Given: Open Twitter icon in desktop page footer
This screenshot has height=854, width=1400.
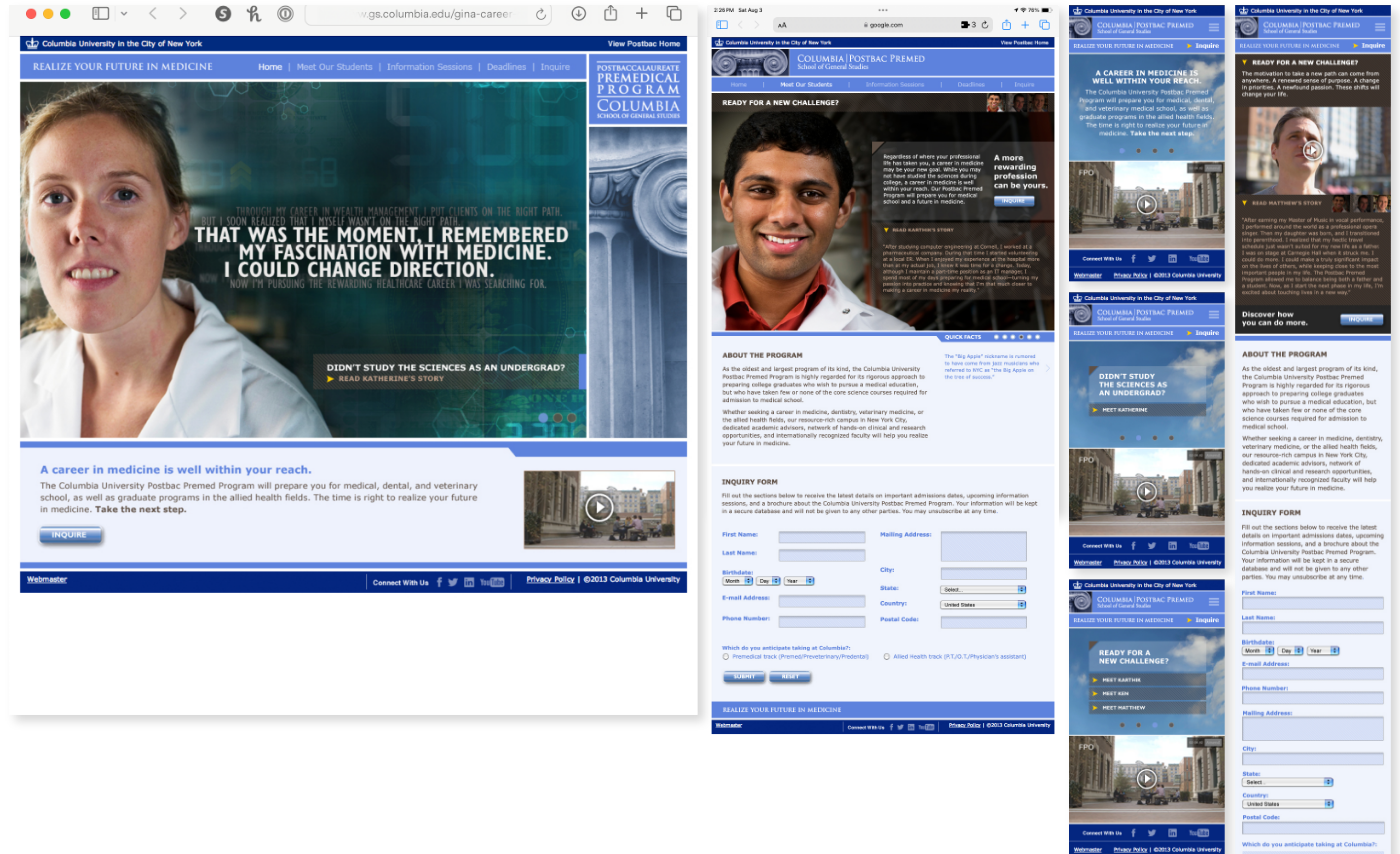Looking at the screenshot, I should pyautogui.click(x=453, y=582).
